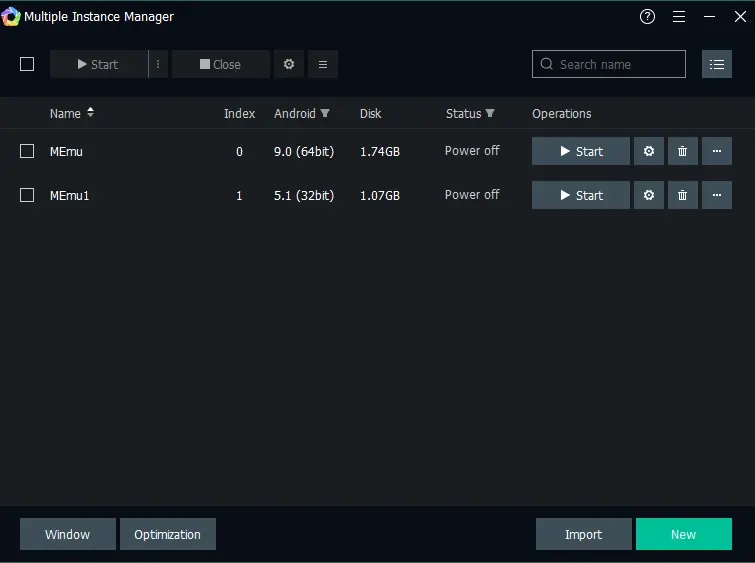Open batch settings gear in toolbar
The width and height of the screenshot is (755, 563).
pyautogui.click(x=289, y=64)
